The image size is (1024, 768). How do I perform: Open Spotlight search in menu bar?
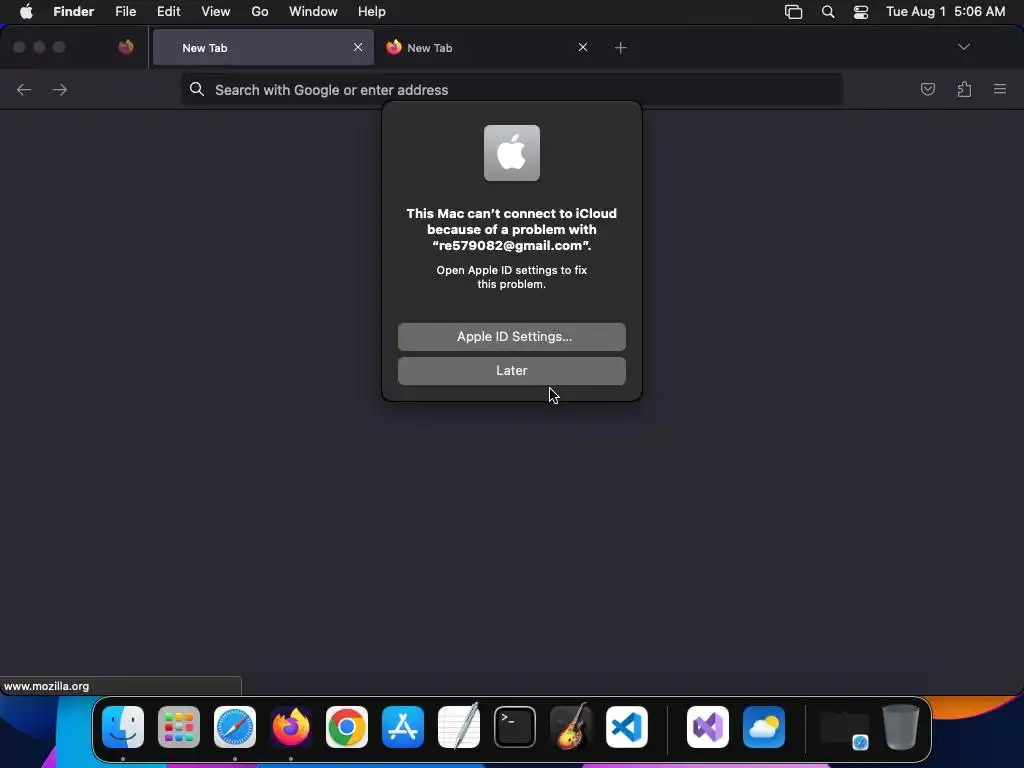pos(827,12)
